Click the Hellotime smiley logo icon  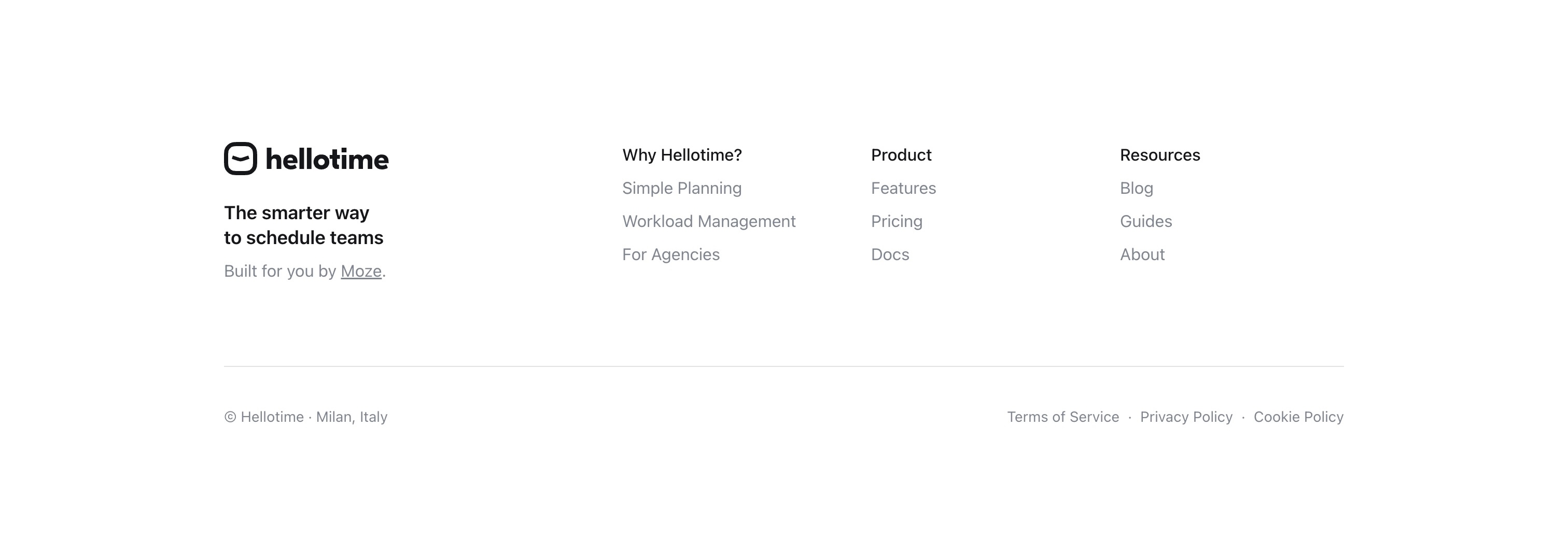coord(241,159)
